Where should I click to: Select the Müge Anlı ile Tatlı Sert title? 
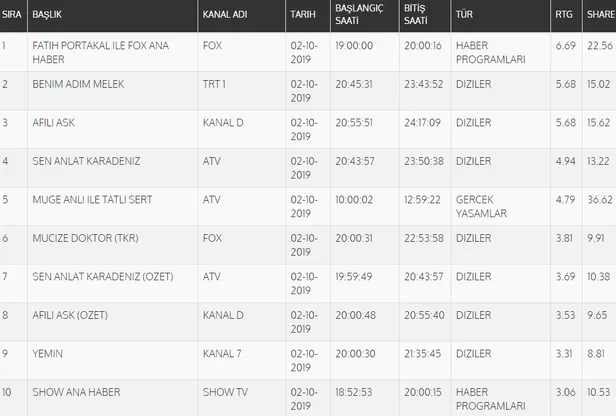coord(88,198)
